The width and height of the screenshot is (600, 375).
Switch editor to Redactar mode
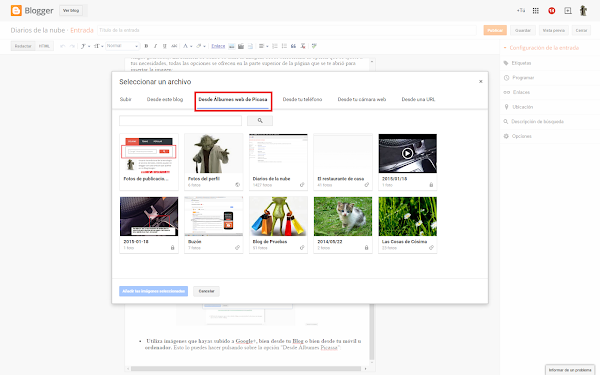point(23,46)
